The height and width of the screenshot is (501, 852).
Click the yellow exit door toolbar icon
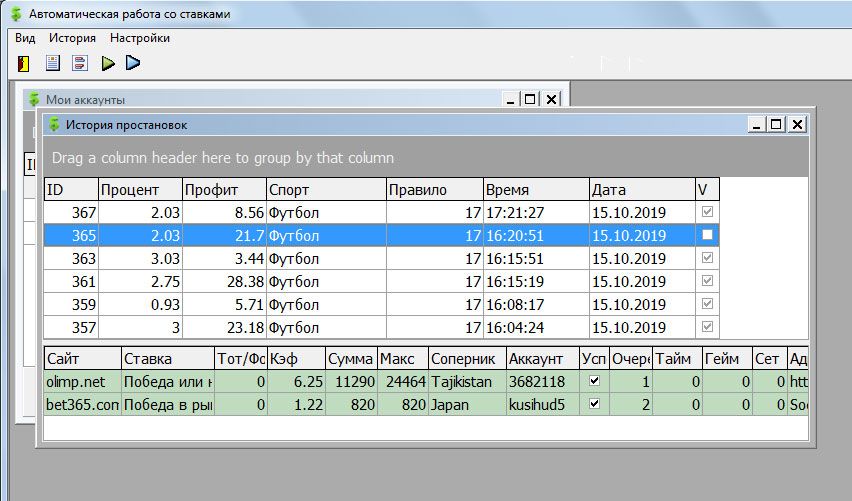(25, 63)
